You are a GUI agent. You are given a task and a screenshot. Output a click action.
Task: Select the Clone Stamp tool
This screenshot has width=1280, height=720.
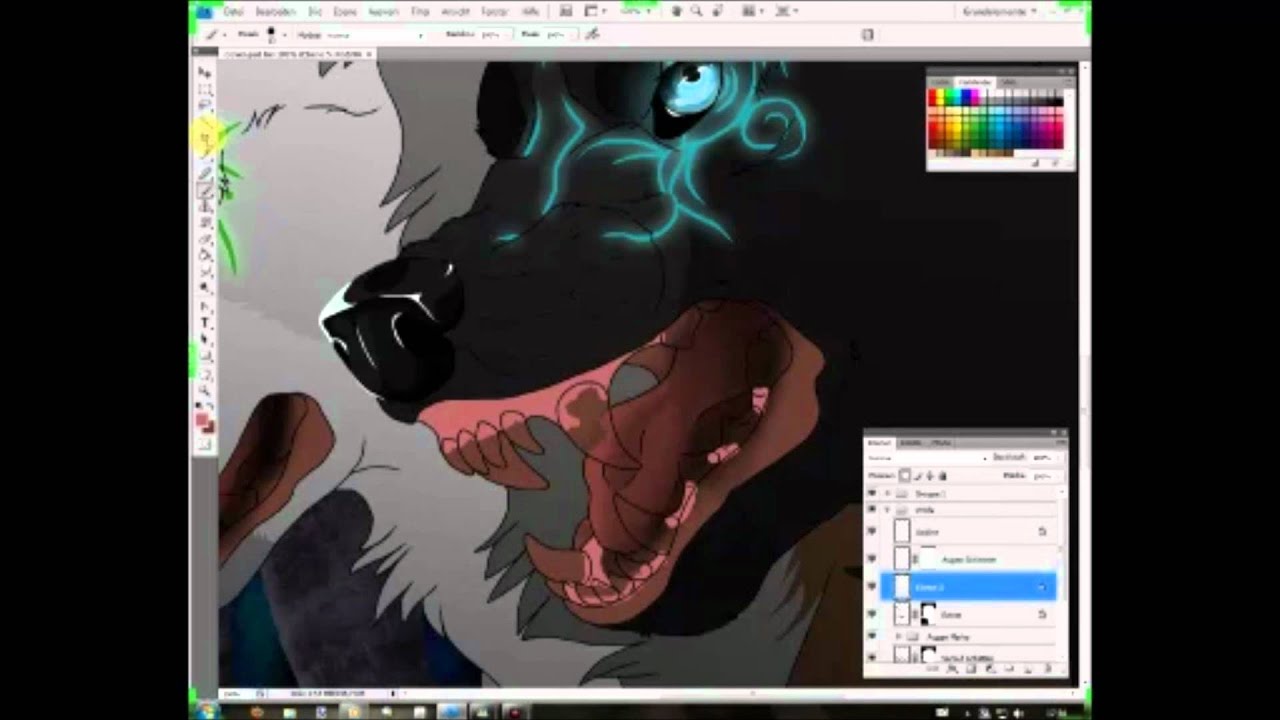click(x=205, y=206)
